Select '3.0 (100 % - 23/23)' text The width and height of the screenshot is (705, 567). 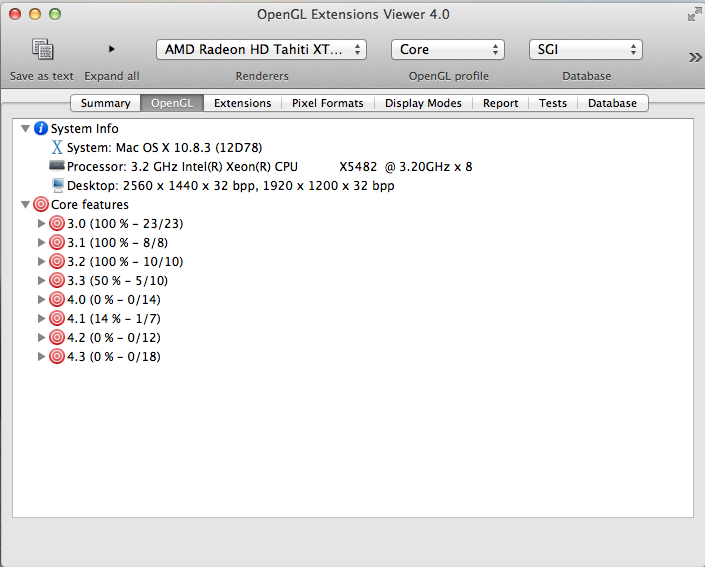pyautogui.click(x=125, y=223)
